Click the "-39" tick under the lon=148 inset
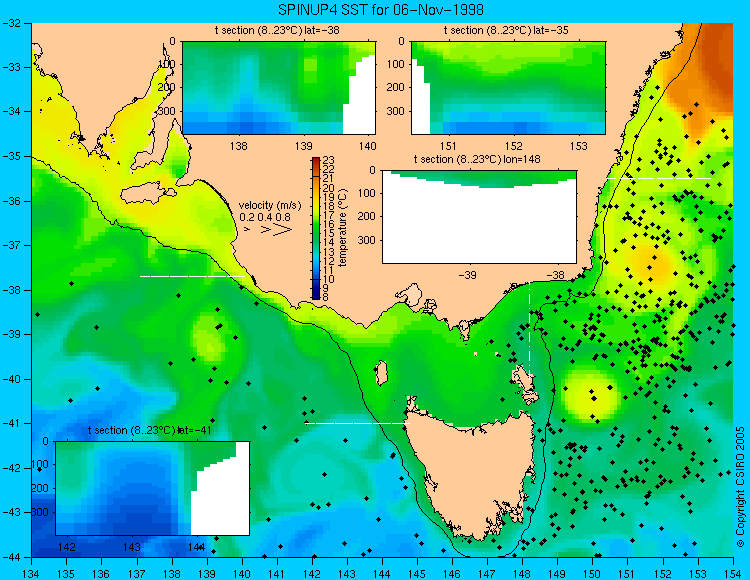 468,275
